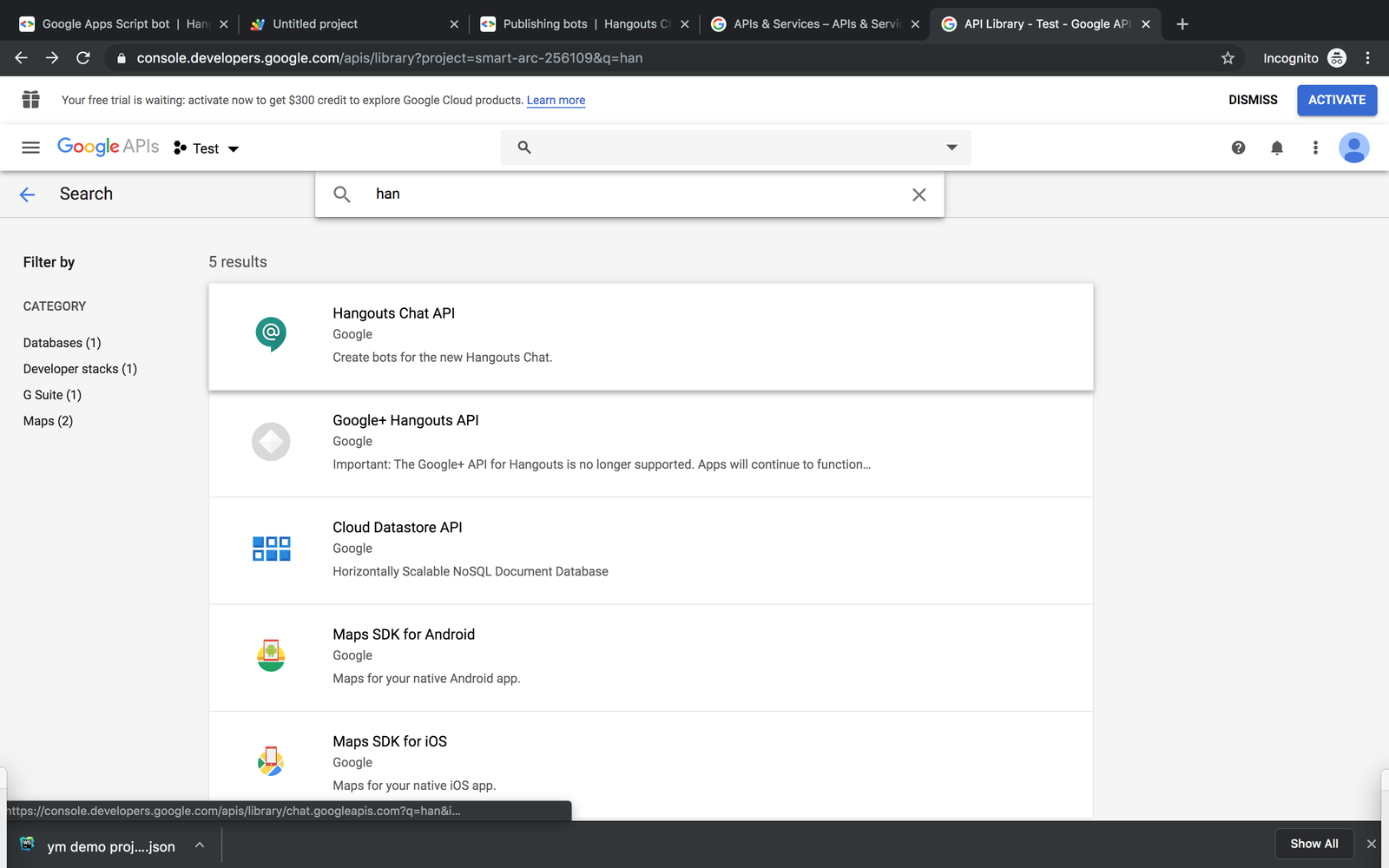Filter by G Suite (1) category
The height and width of the screenshot is (868, 1389).
point(52,395)
